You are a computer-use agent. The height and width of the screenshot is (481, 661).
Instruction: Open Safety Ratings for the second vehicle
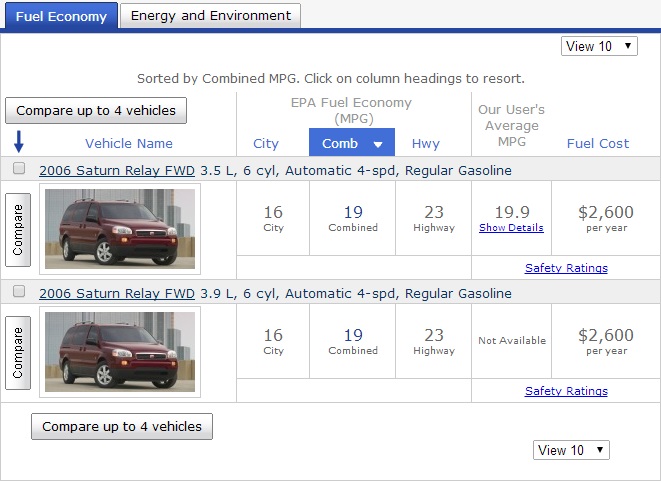[566, 391]
